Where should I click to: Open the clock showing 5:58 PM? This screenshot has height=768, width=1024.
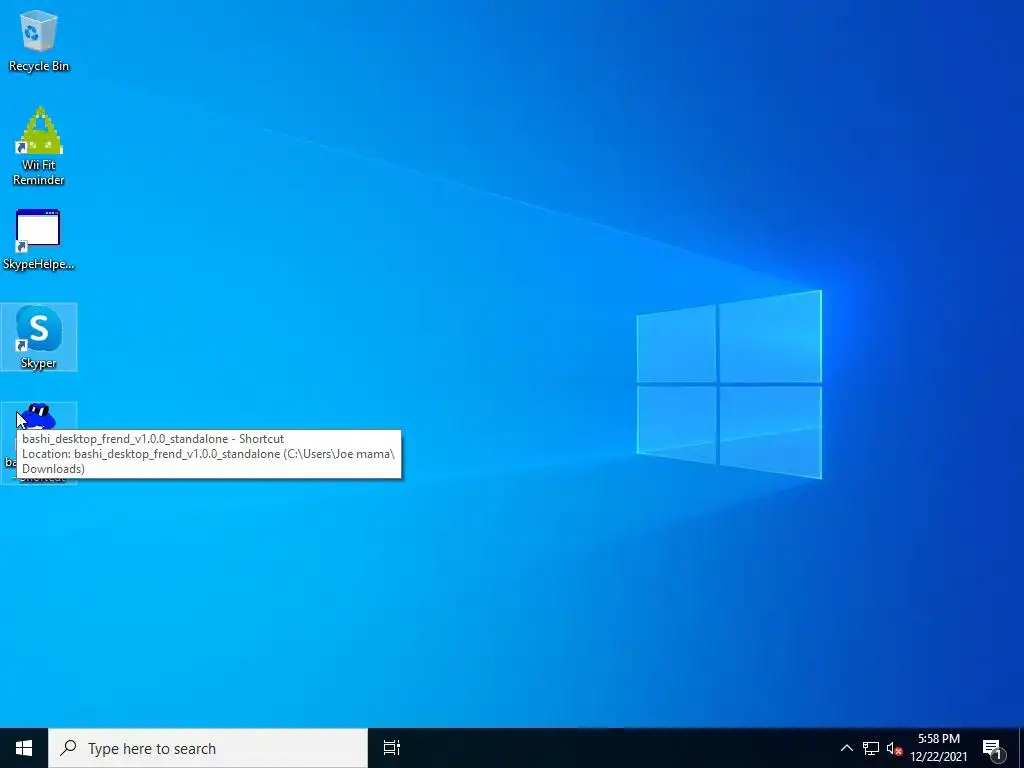pos(938,748)
